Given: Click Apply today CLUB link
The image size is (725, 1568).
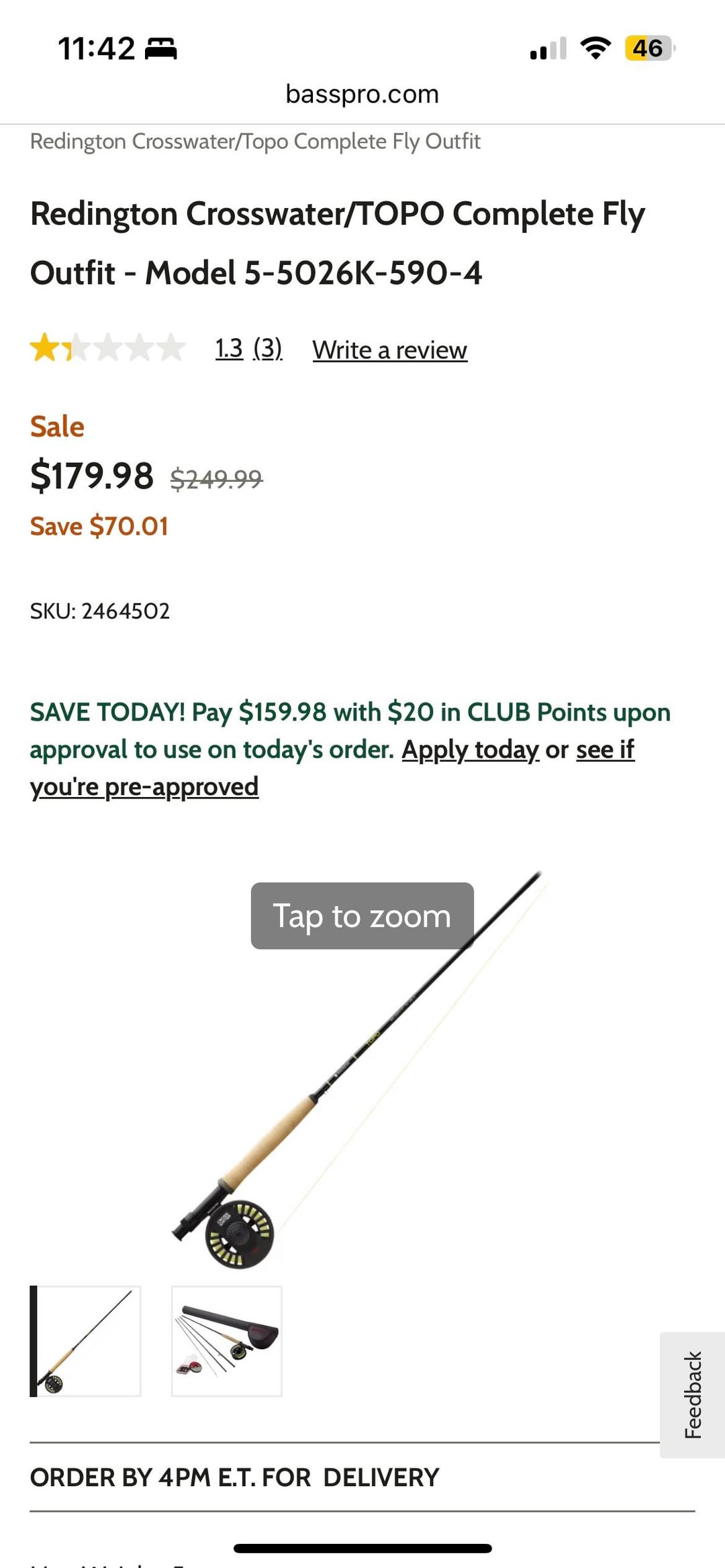Looking at the screenshot, I should pos(470,749).
